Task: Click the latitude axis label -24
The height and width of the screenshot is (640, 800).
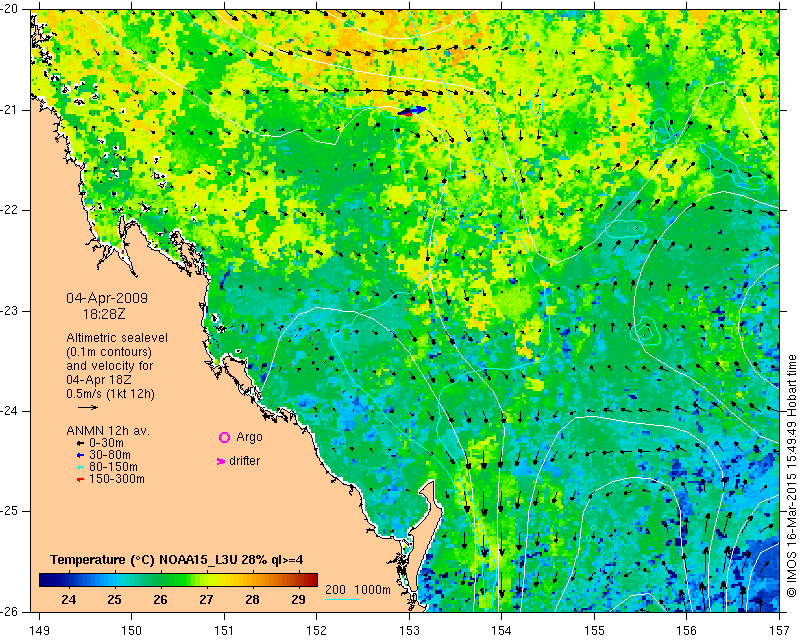Action: [9, 411]
